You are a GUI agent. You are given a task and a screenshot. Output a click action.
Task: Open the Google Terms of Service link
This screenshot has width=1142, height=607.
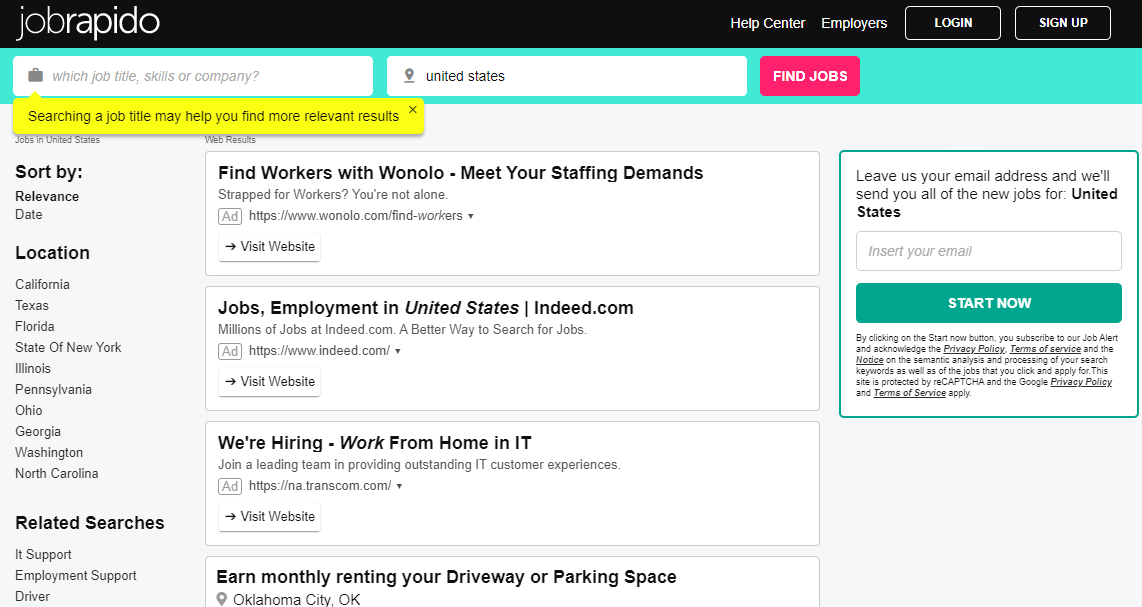pos(910,393)
